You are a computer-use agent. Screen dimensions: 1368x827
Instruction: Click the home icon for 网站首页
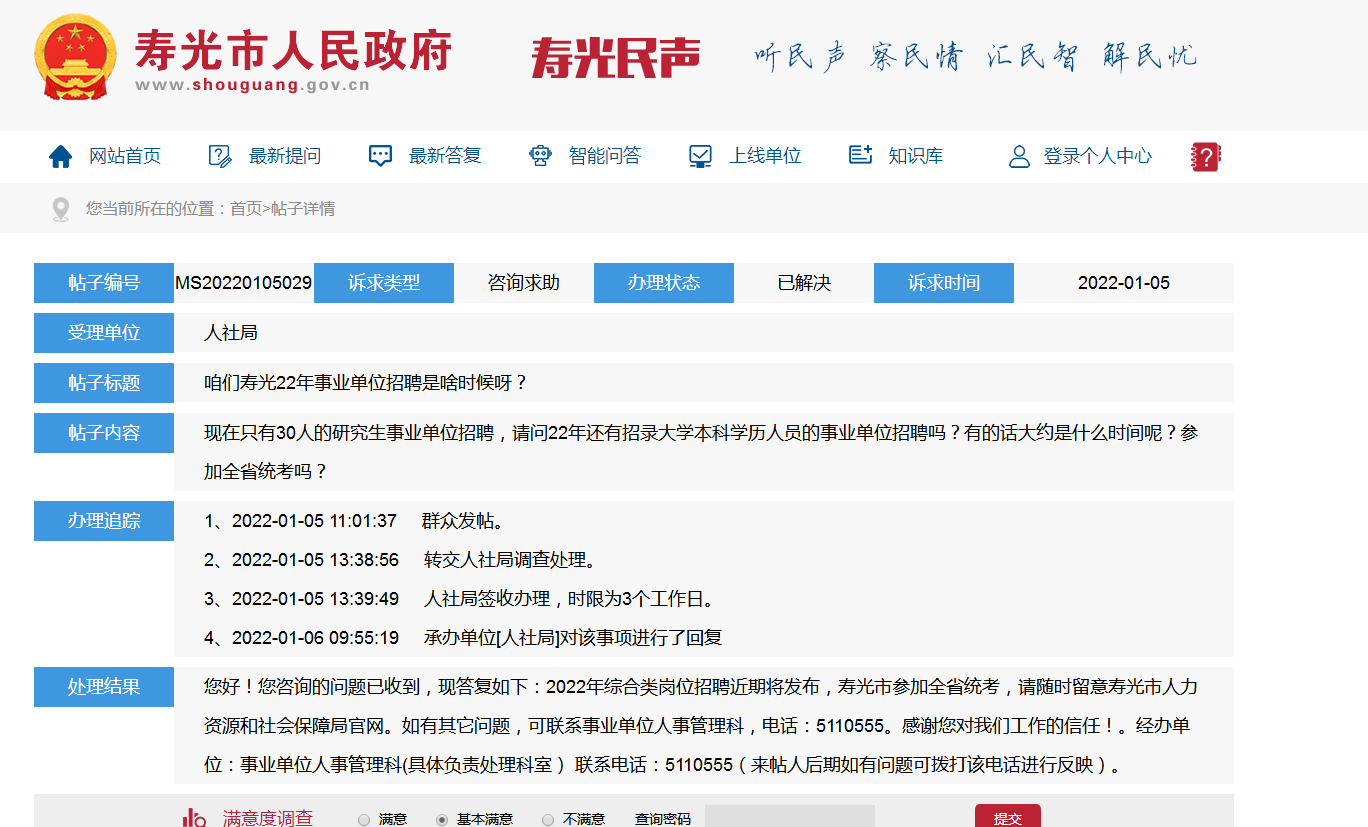[x=61, y=156]
